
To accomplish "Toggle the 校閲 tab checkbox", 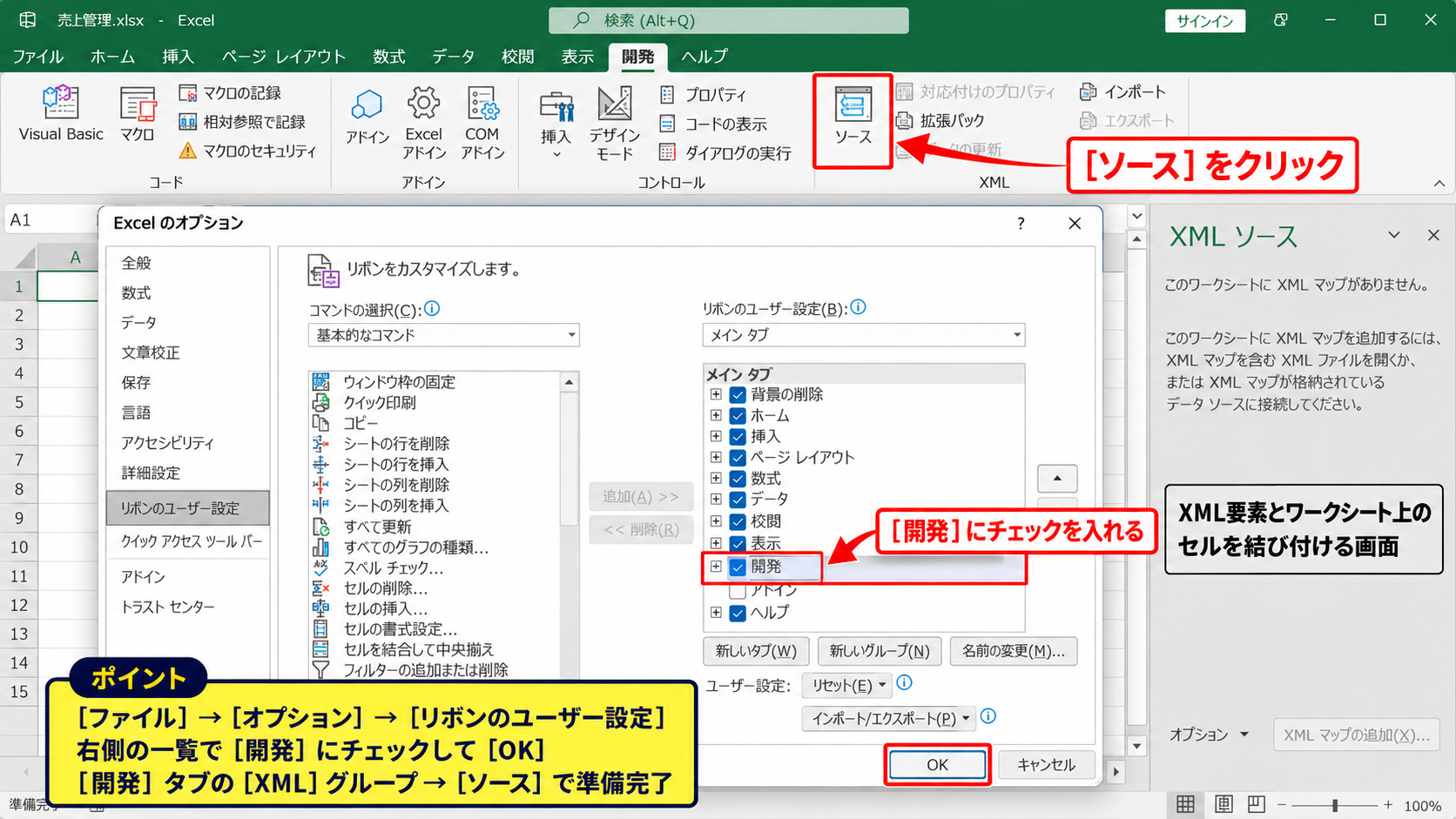I will click(738, 521).
